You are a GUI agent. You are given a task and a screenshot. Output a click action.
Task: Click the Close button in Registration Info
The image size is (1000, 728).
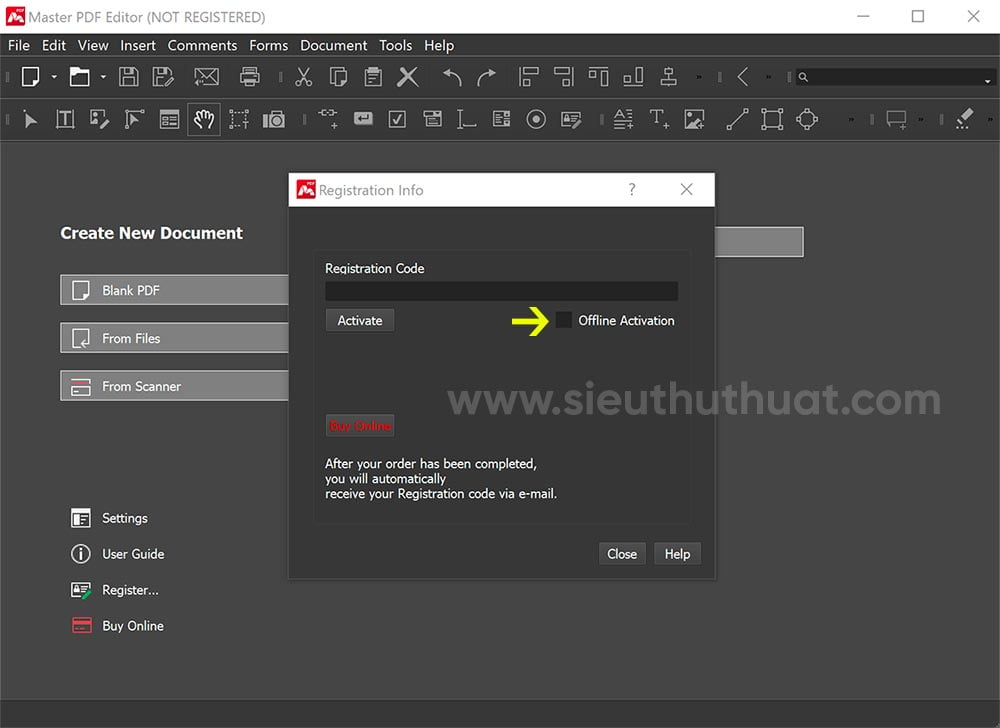pos(622,554)
